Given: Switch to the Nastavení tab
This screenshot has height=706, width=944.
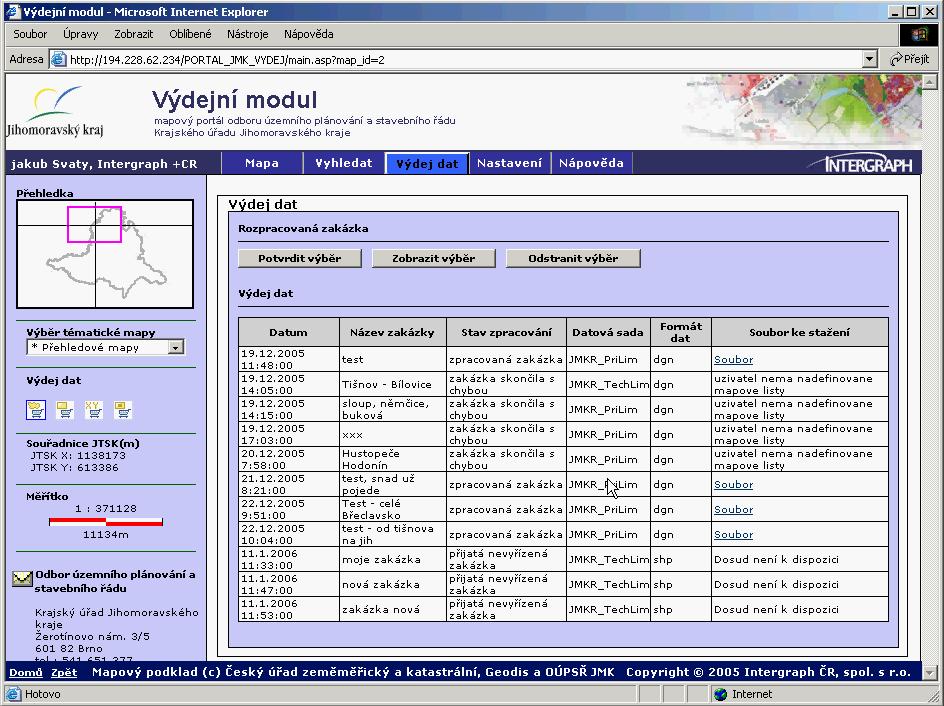Looking at the screenshot, I should pyautogui.click(x=509, y=163).
